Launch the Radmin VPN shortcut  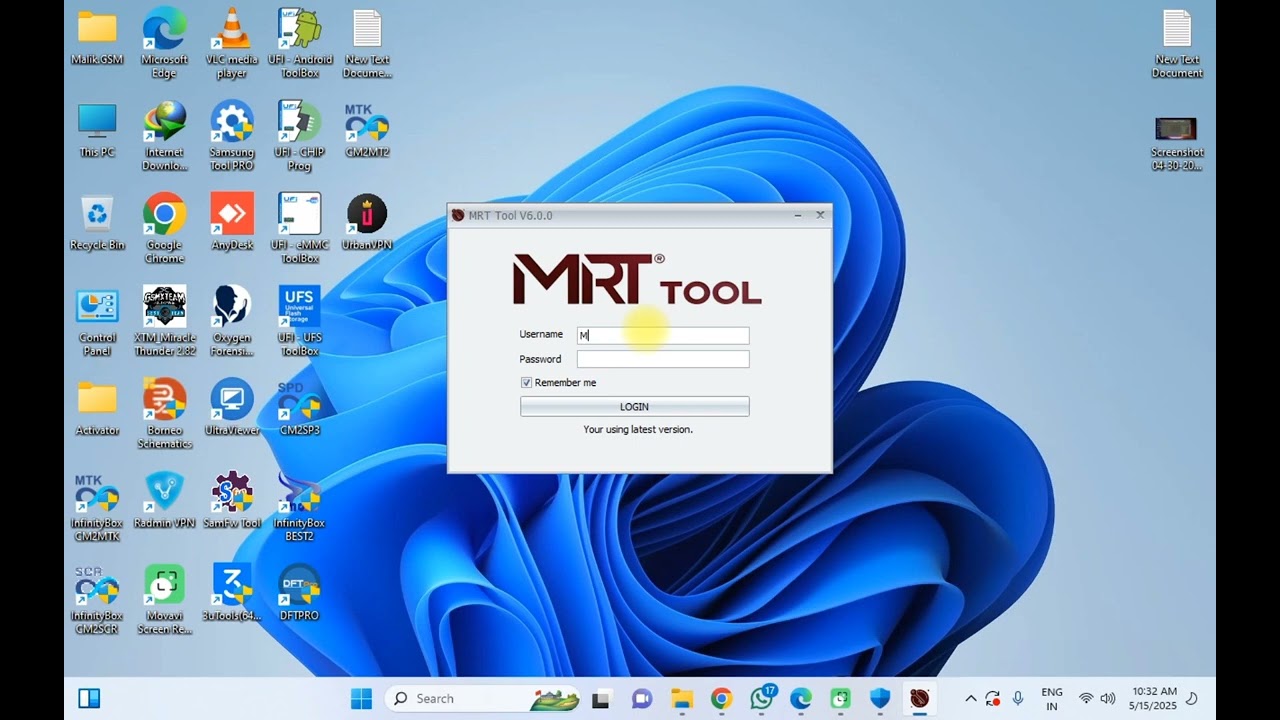point(164,501)
